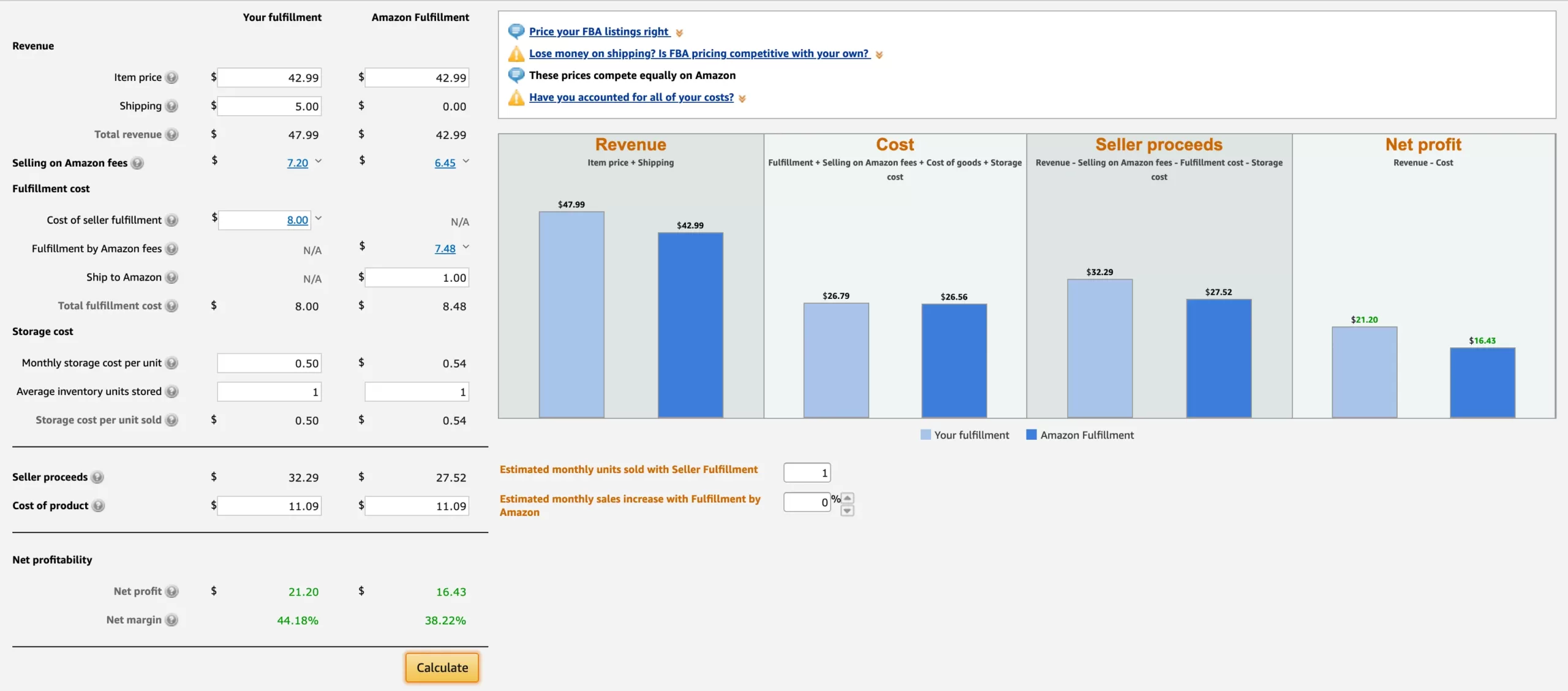Open 'Have you accounted for all of your costs?' link
The width and height of the screenshot is (1568, 691).
click(631, 97)
